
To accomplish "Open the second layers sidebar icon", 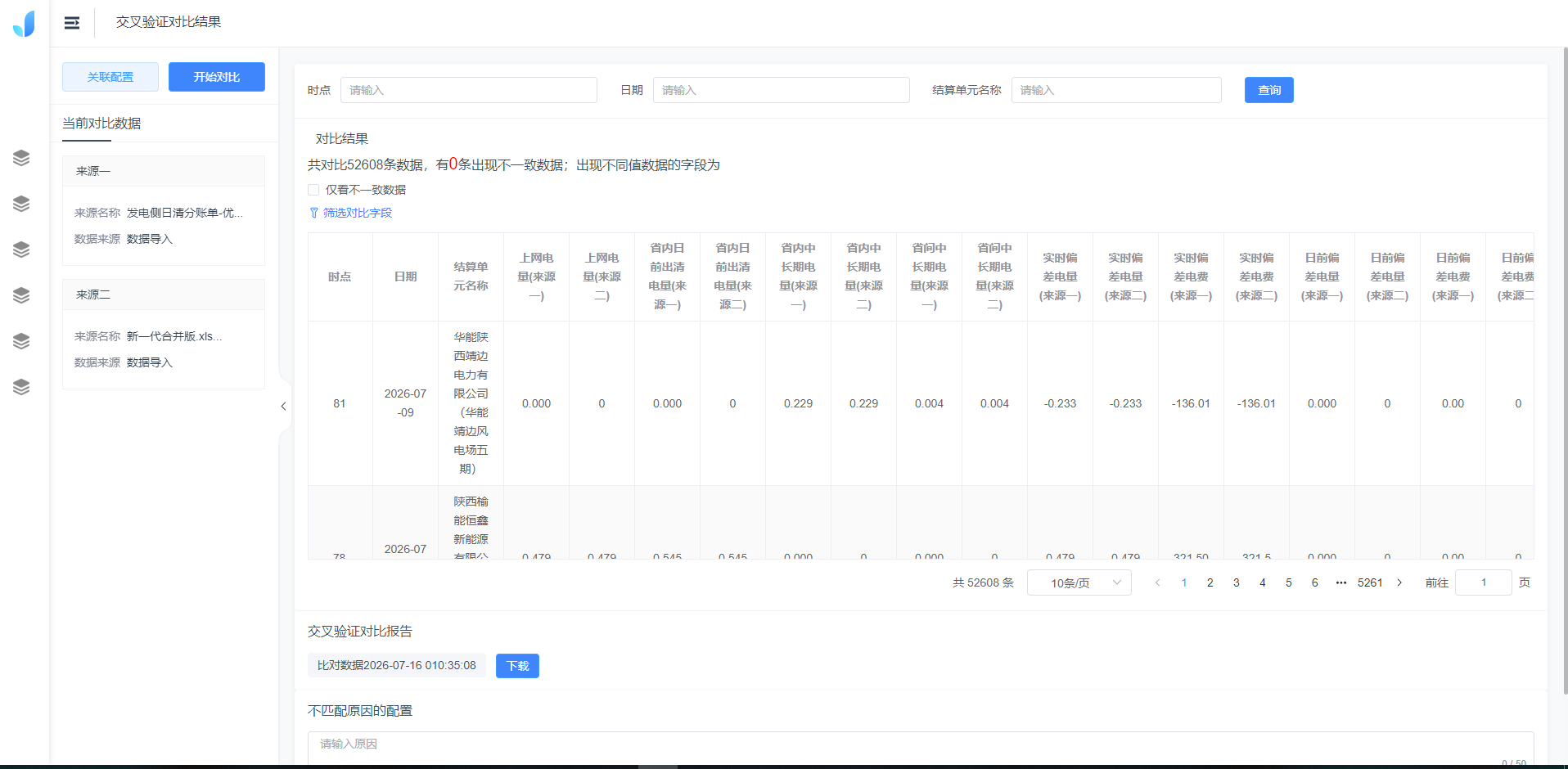I will tap(21, 204).
